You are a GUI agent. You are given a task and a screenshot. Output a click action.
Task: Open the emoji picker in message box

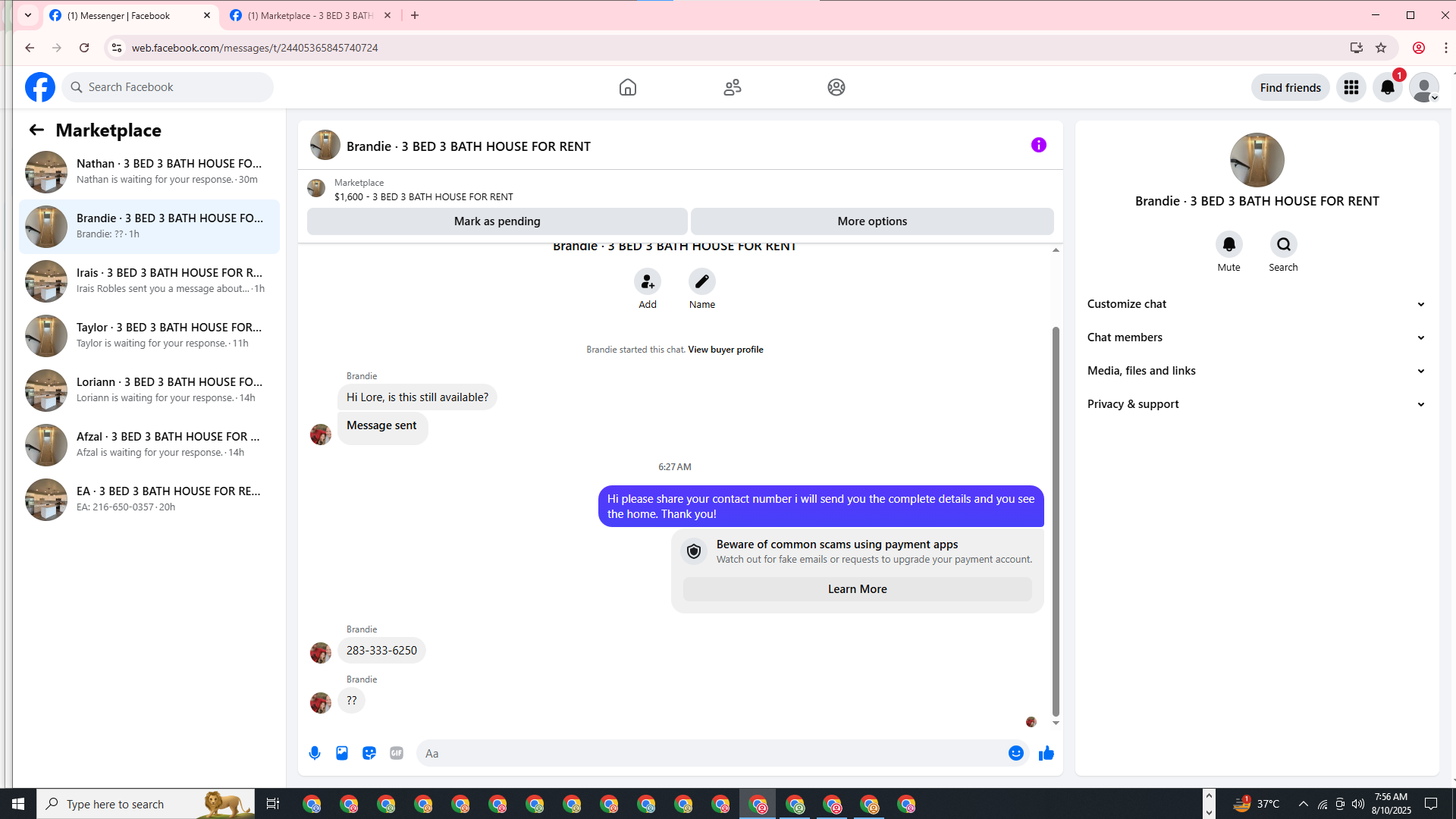1016,753
